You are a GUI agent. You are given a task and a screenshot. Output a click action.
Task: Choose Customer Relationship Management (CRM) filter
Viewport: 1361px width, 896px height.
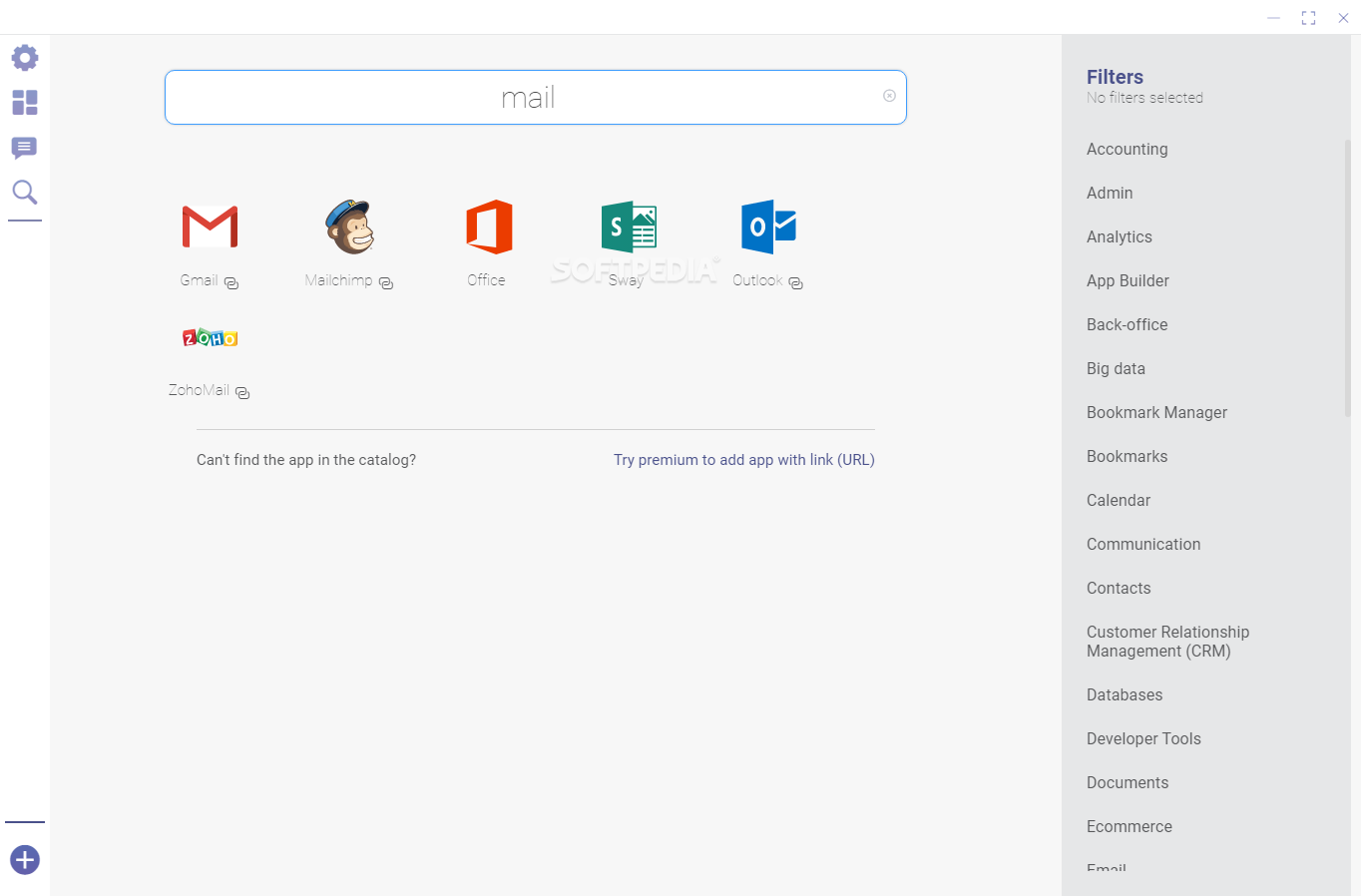[1167, 642]
